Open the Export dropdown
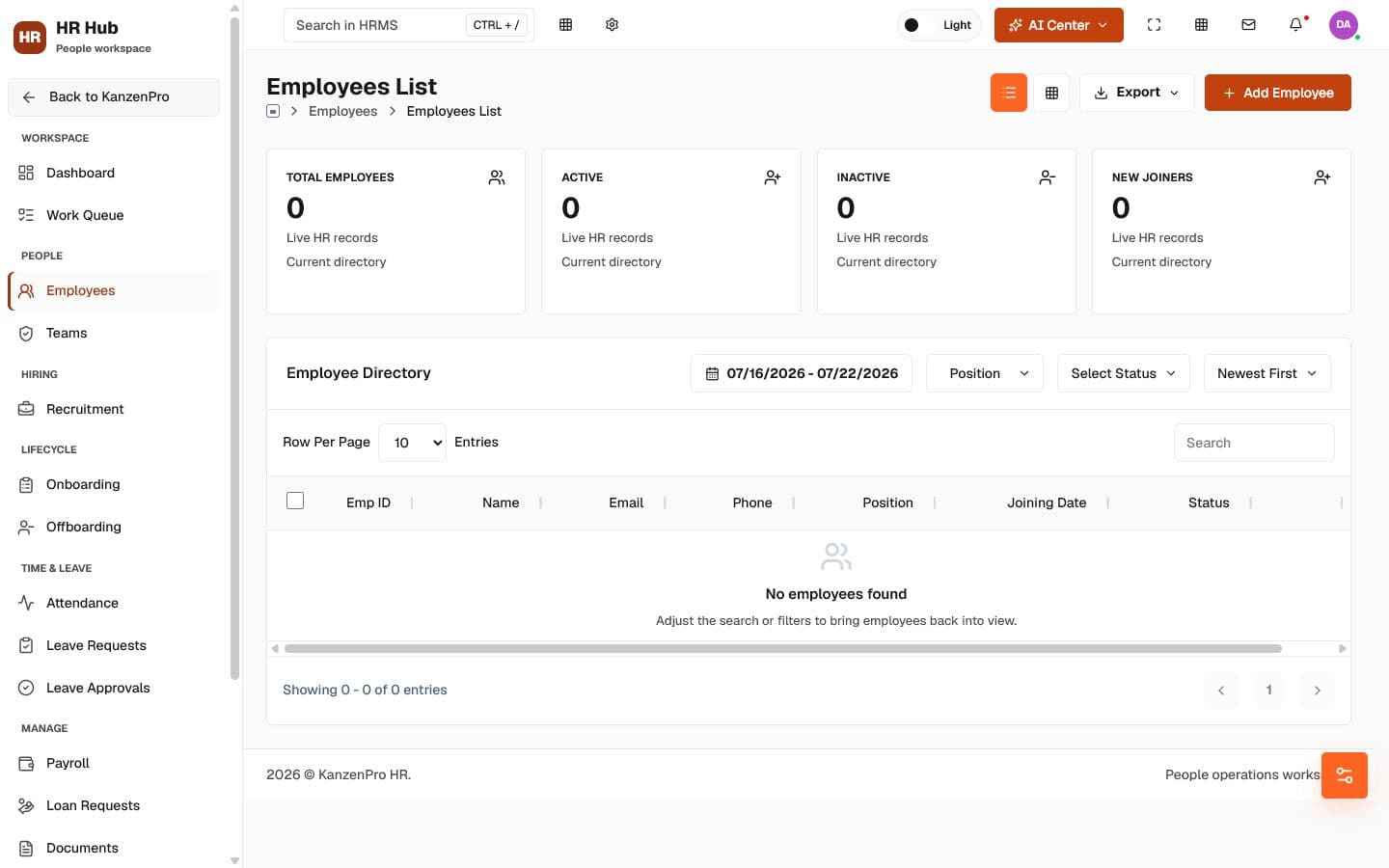 tap(1136, 93)
